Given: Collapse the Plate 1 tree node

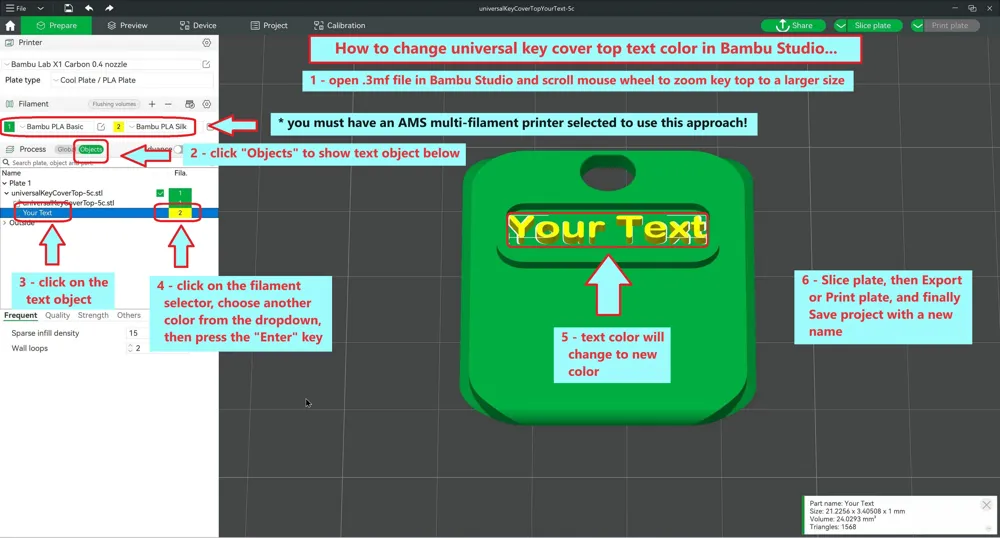Looking at the screenshot, I should tap(4, 183).
